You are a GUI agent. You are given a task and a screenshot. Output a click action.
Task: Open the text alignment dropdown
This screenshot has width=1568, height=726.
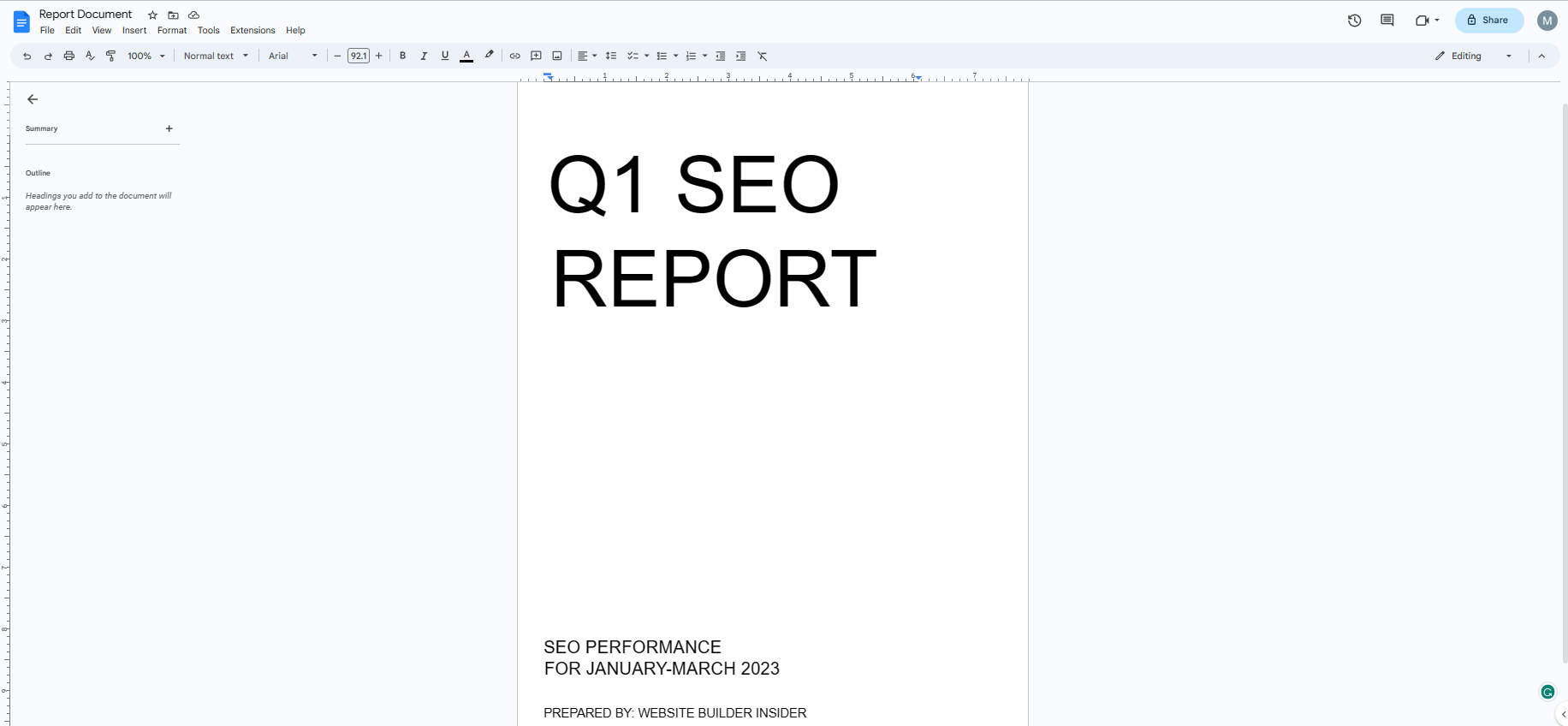click(x=587, y=56)
